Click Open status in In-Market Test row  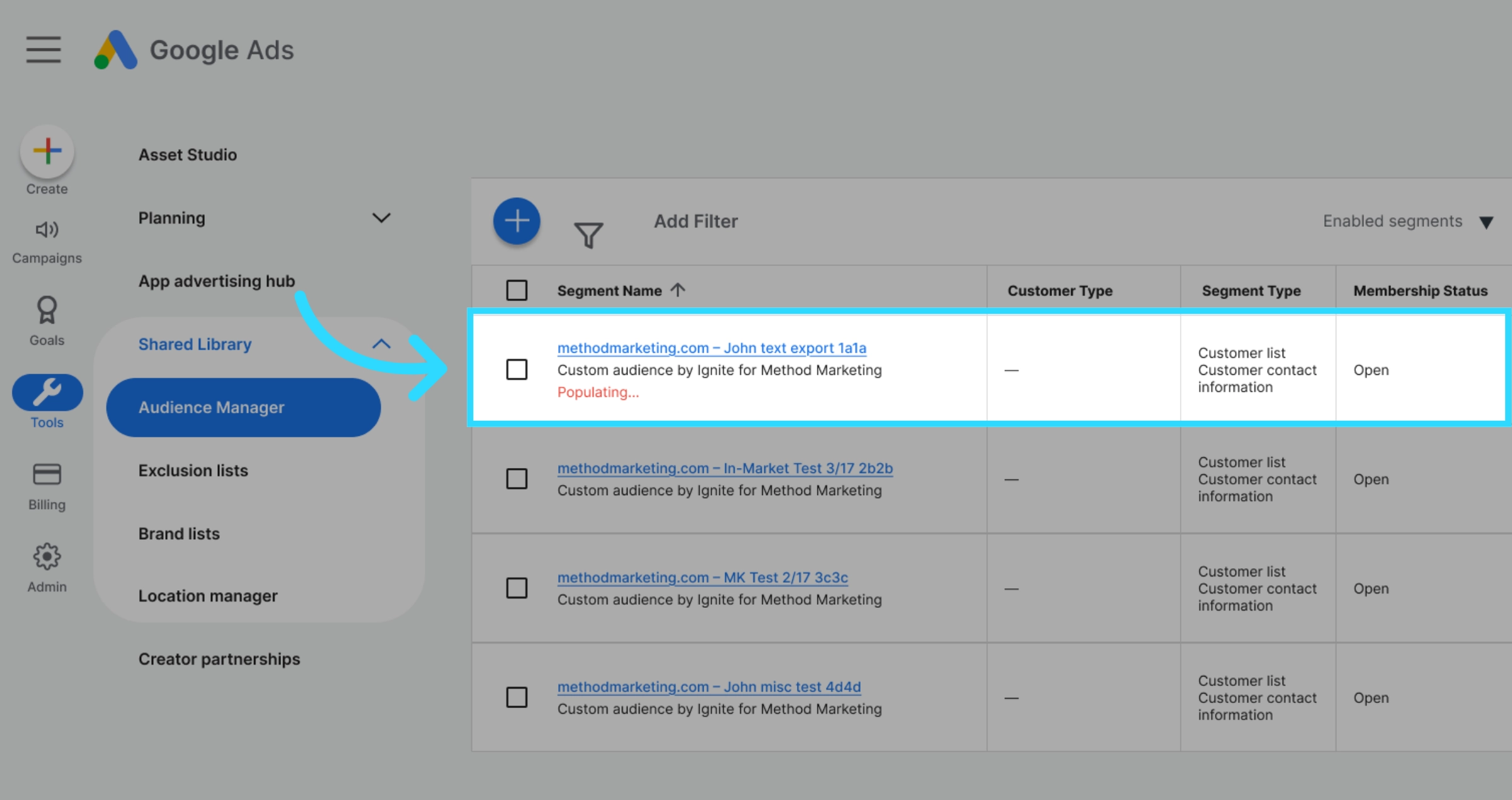[1371, 479]
